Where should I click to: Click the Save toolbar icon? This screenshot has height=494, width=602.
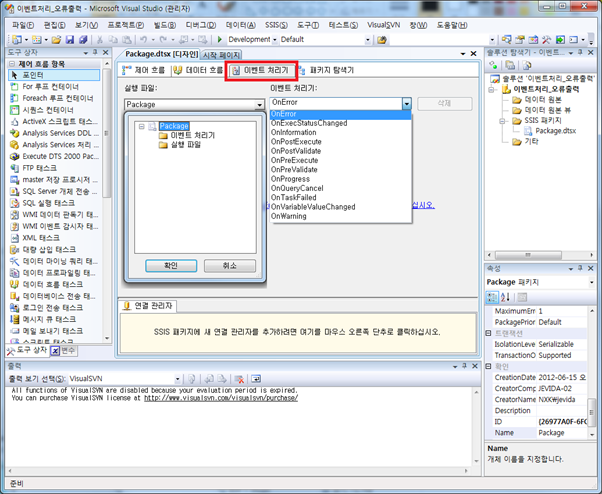(x=69, y=40)
